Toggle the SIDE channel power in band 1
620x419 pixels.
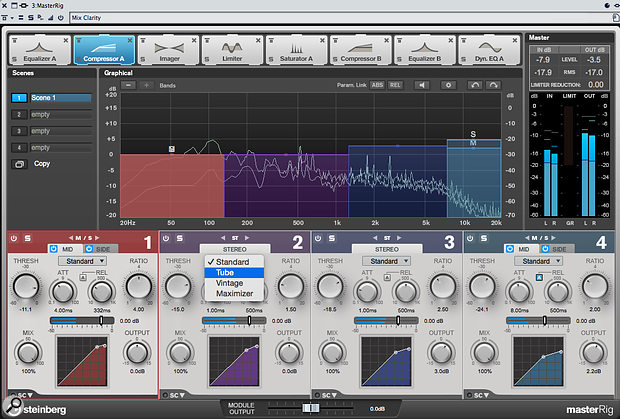pyautogui.click(x=89, y=249)
